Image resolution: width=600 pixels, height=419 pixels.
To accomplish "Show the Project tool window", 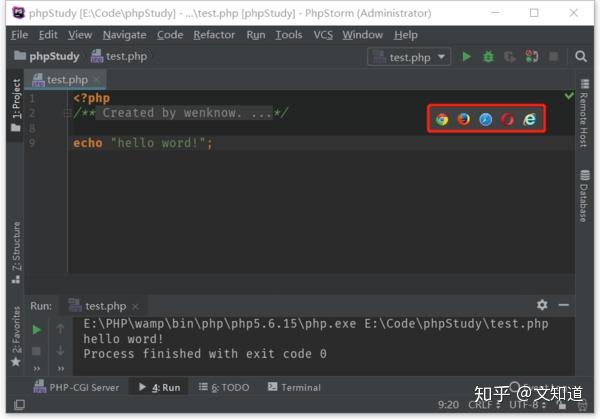I will point(16,105).
